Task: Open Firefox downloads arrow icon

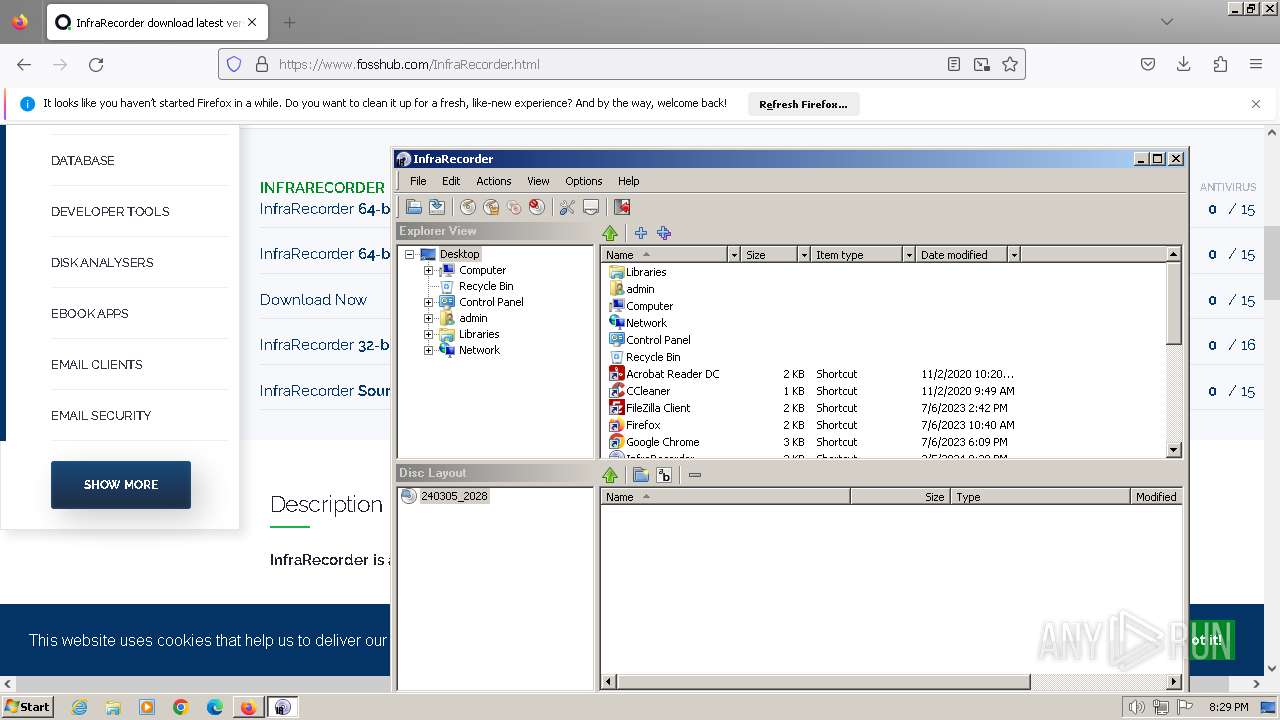Action: (x=1184, y=64)
